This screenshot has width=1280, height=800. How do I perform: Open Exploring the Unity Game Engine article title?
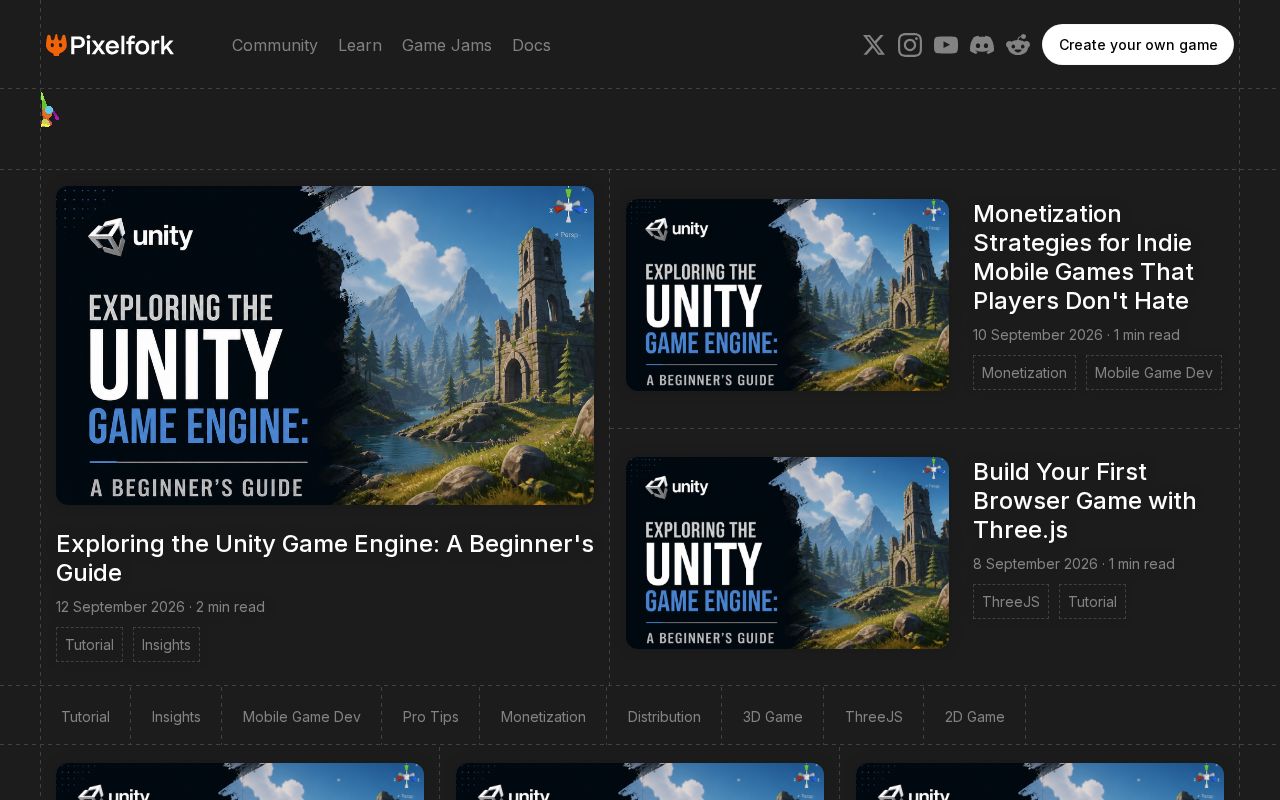[325, 558]
